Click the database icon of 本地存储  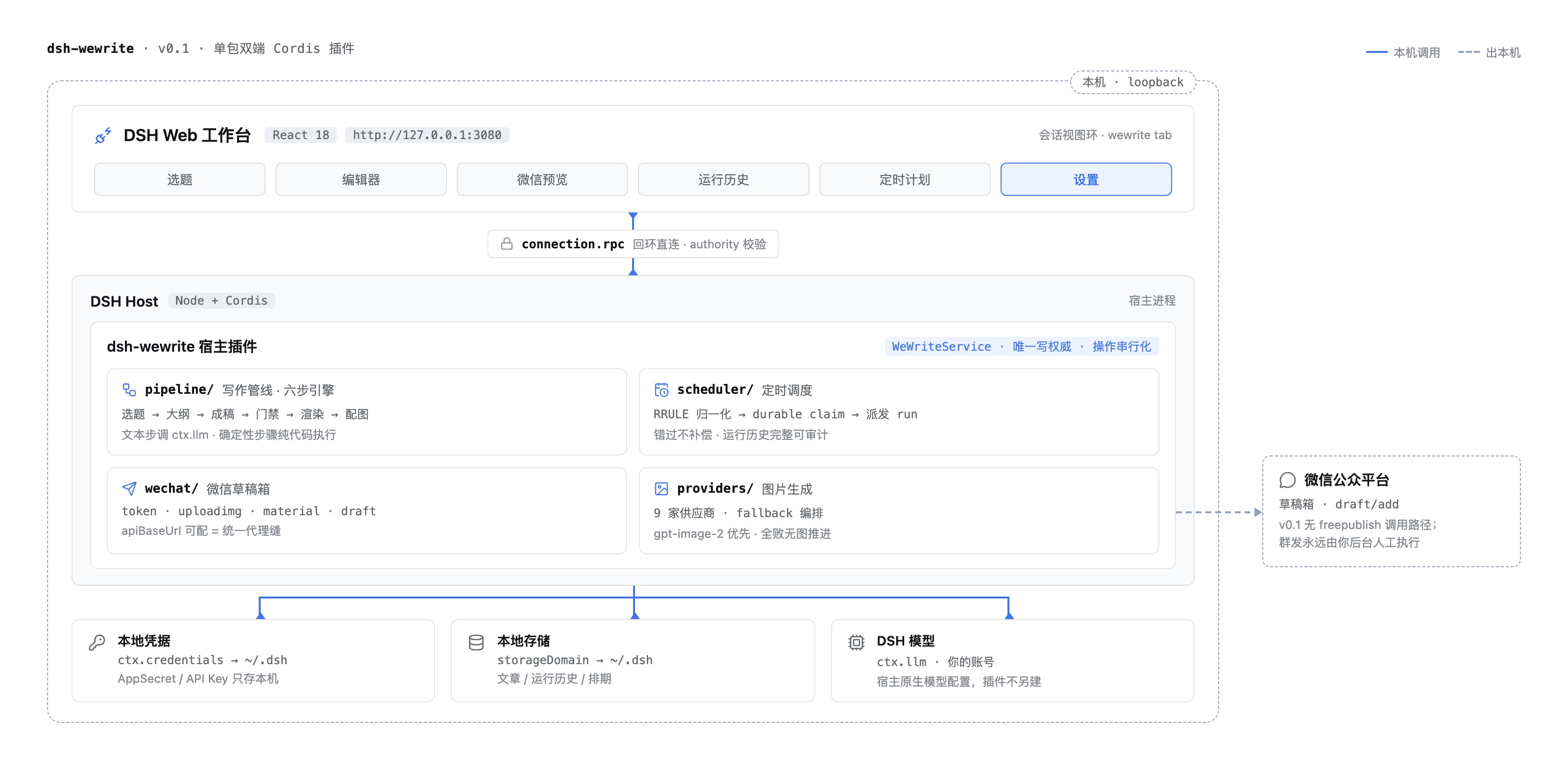pyautogui.click(x=476, y=642)
